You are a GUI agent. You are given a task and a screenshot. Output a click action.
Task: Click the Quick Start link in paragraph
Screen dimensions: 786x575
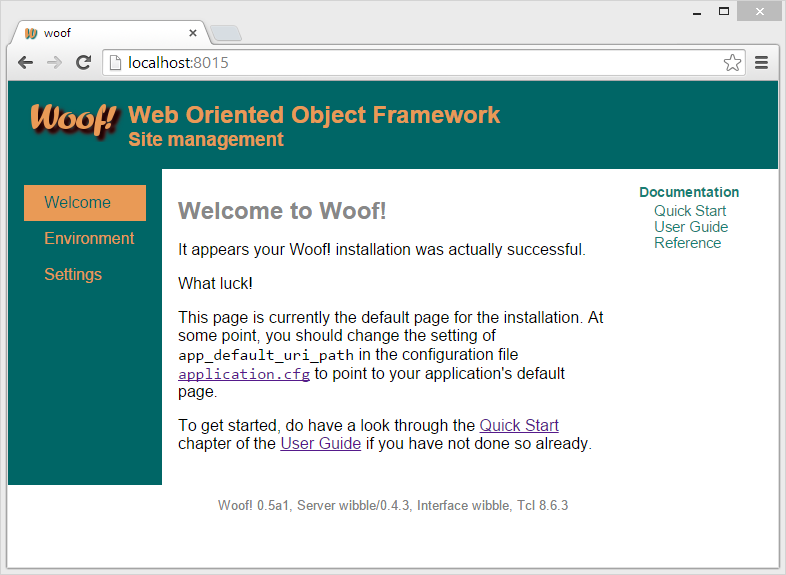click(x=519, y=426)
